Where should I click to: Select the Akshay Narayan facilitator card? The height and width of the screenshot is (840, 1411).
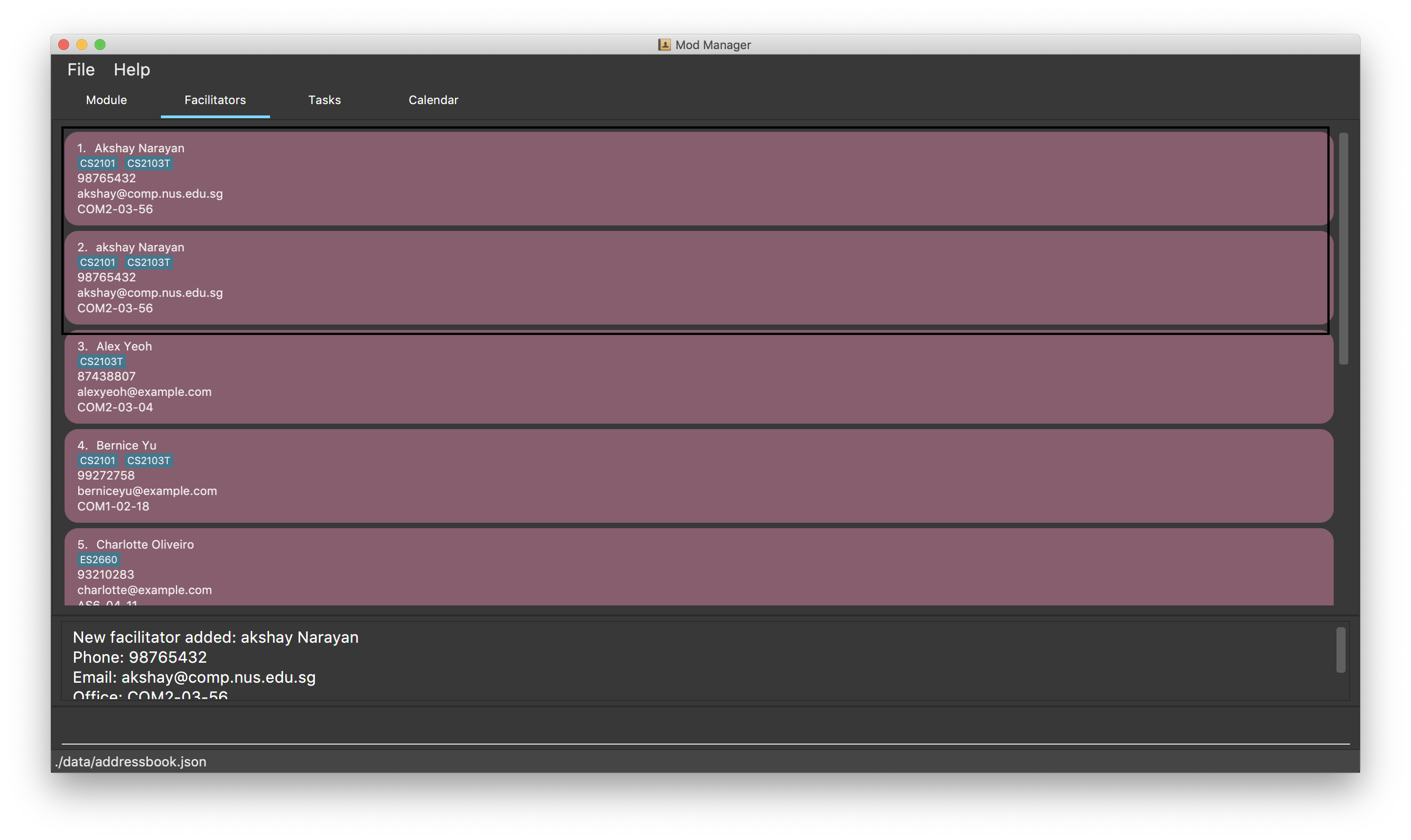coord(698,178)
